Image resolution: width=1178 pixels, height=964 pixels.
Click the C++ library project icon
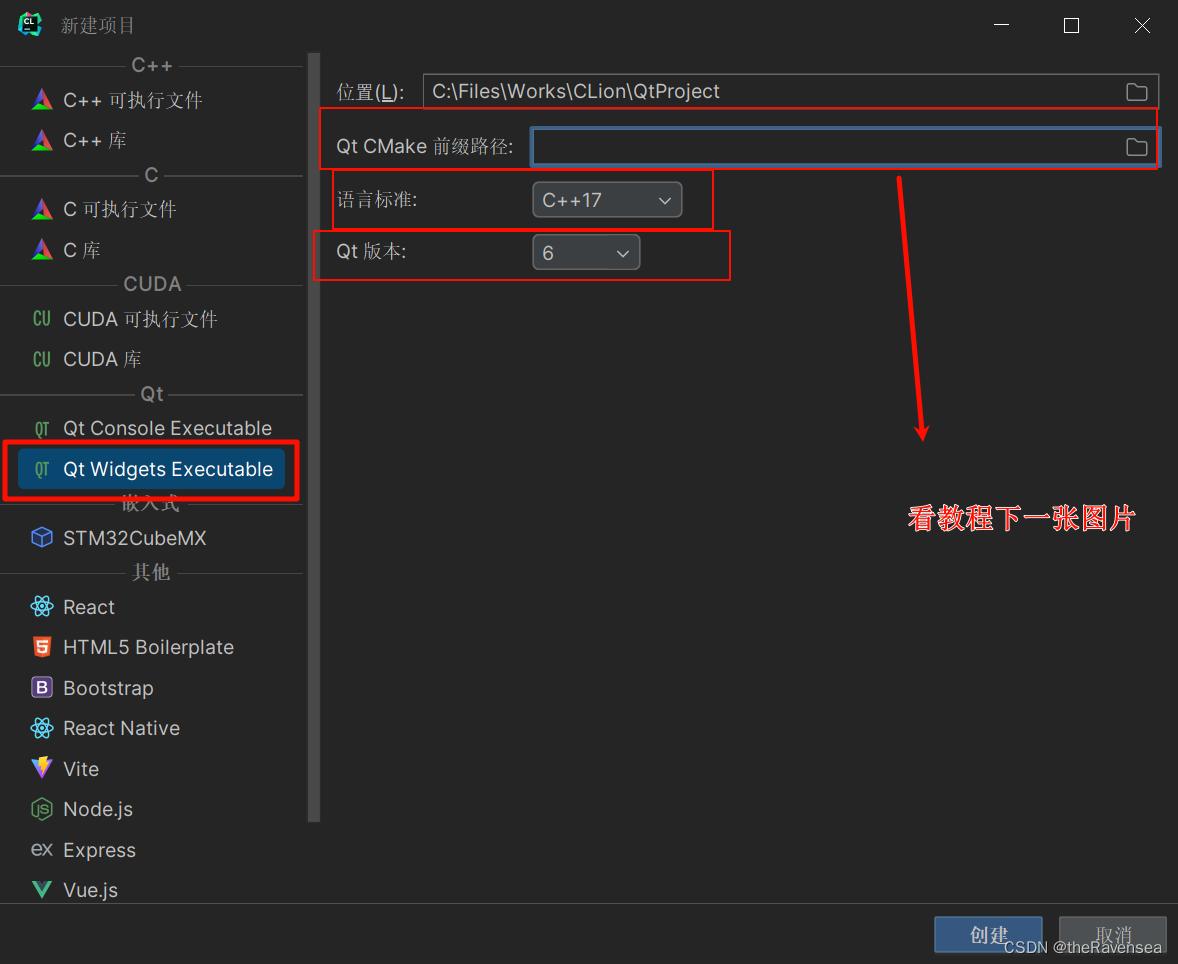pyautogui.click(x=42, y=140)
